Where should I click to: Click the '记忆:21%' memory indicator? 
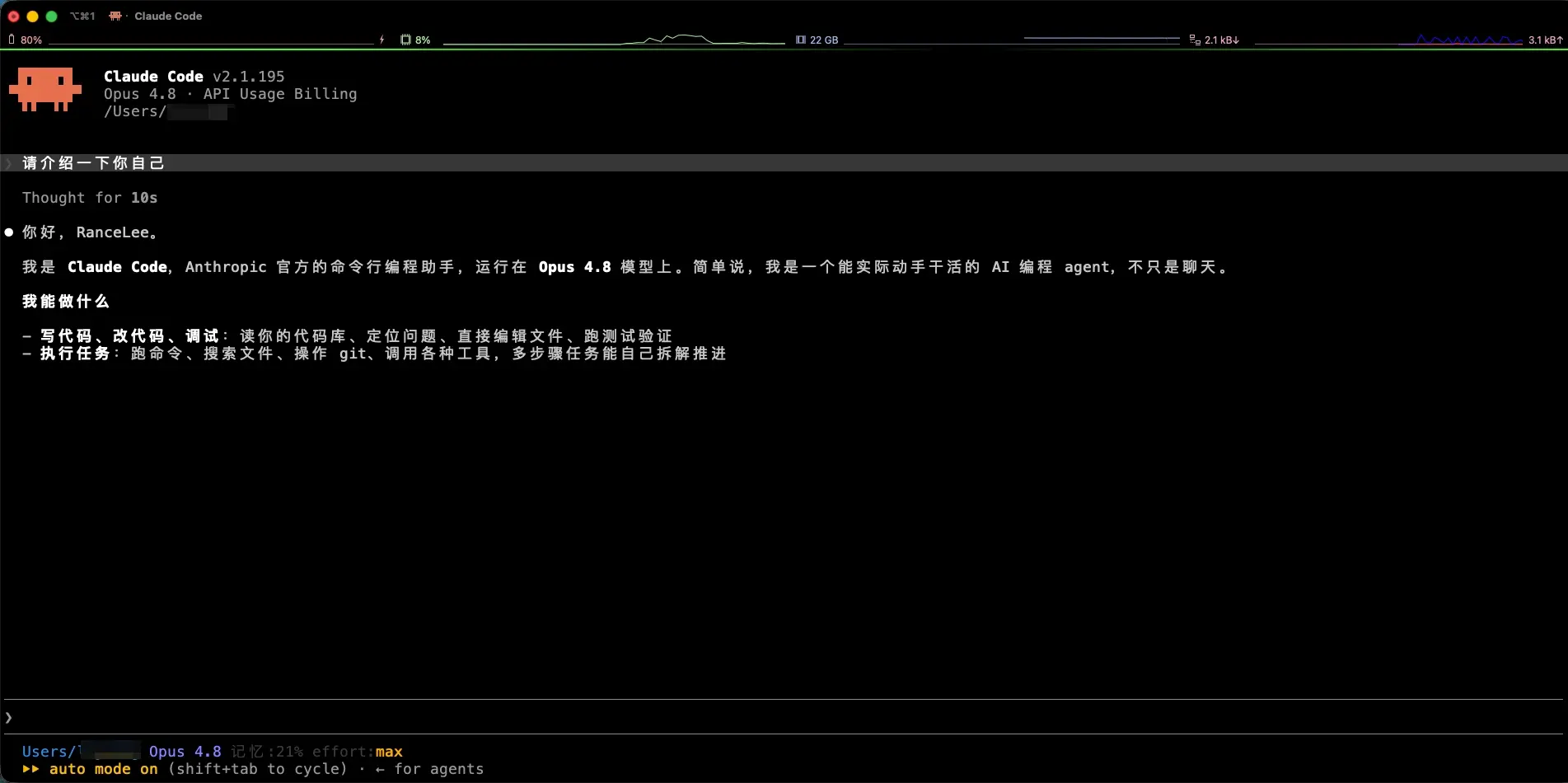point(267,752)
